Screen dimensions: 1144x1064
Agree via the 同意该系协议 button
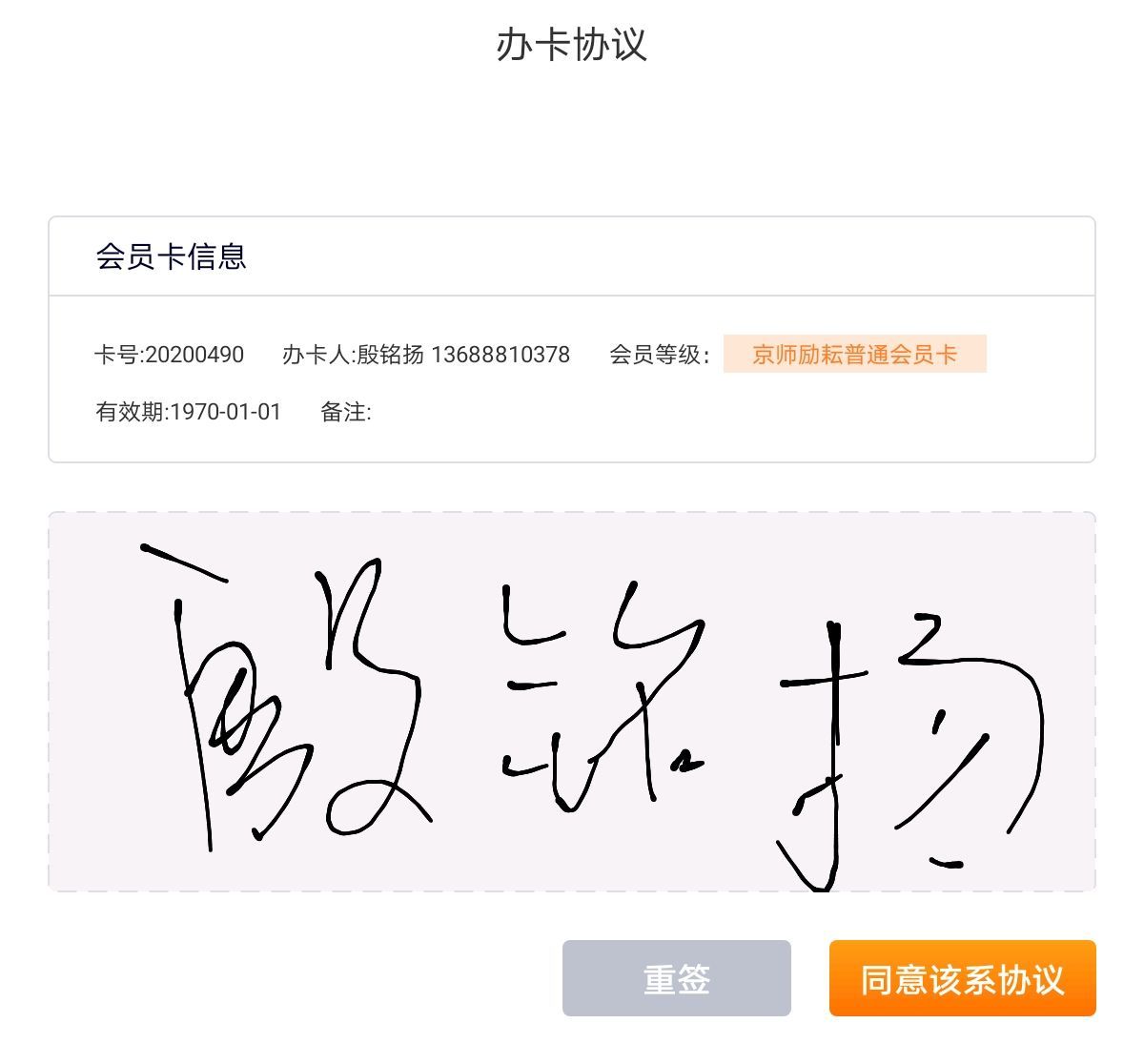pos(962,978)
